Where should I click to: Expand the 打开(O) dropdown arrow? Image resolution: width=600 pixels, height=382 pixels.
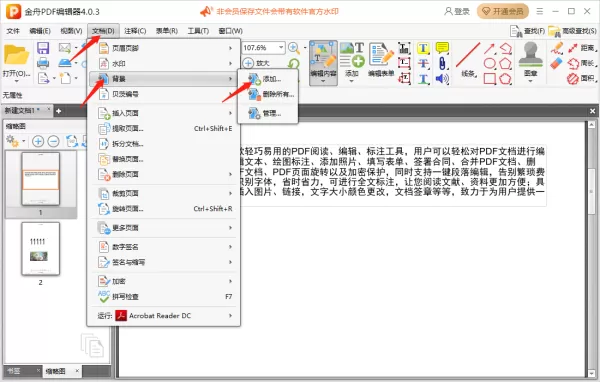tap(16, 81)
